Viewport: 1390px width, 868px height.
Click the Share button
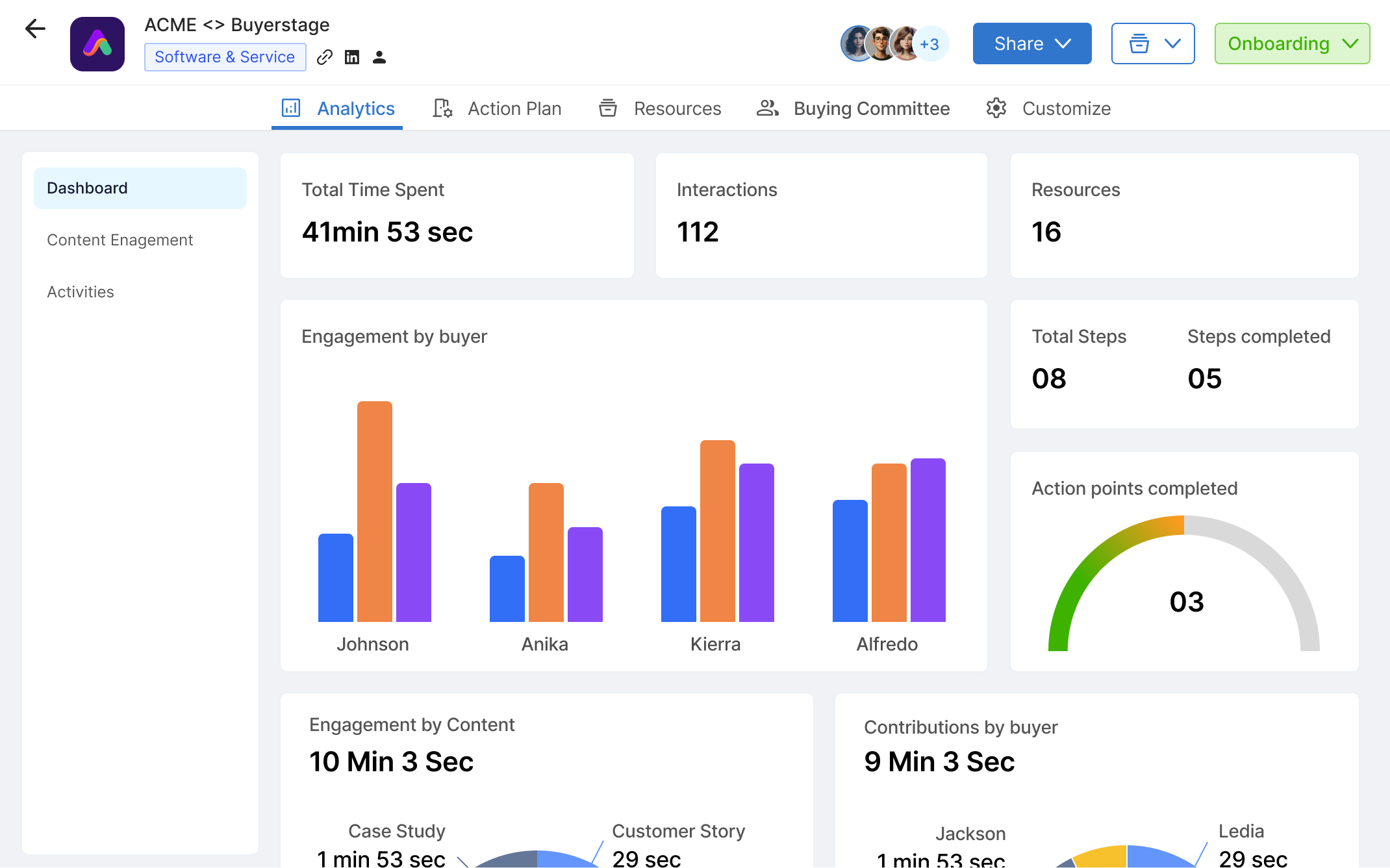coord(1018,43)
